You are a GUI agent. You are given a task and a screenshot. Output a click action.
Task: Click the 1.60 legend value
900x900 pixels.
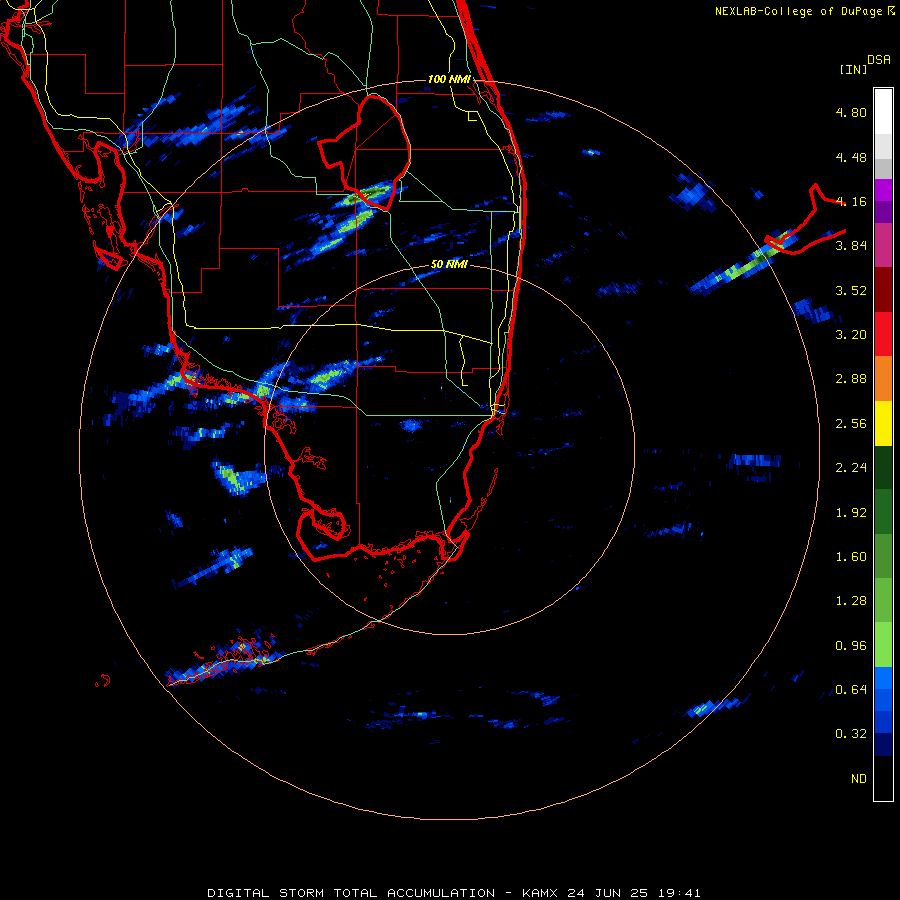pos(851,557)
